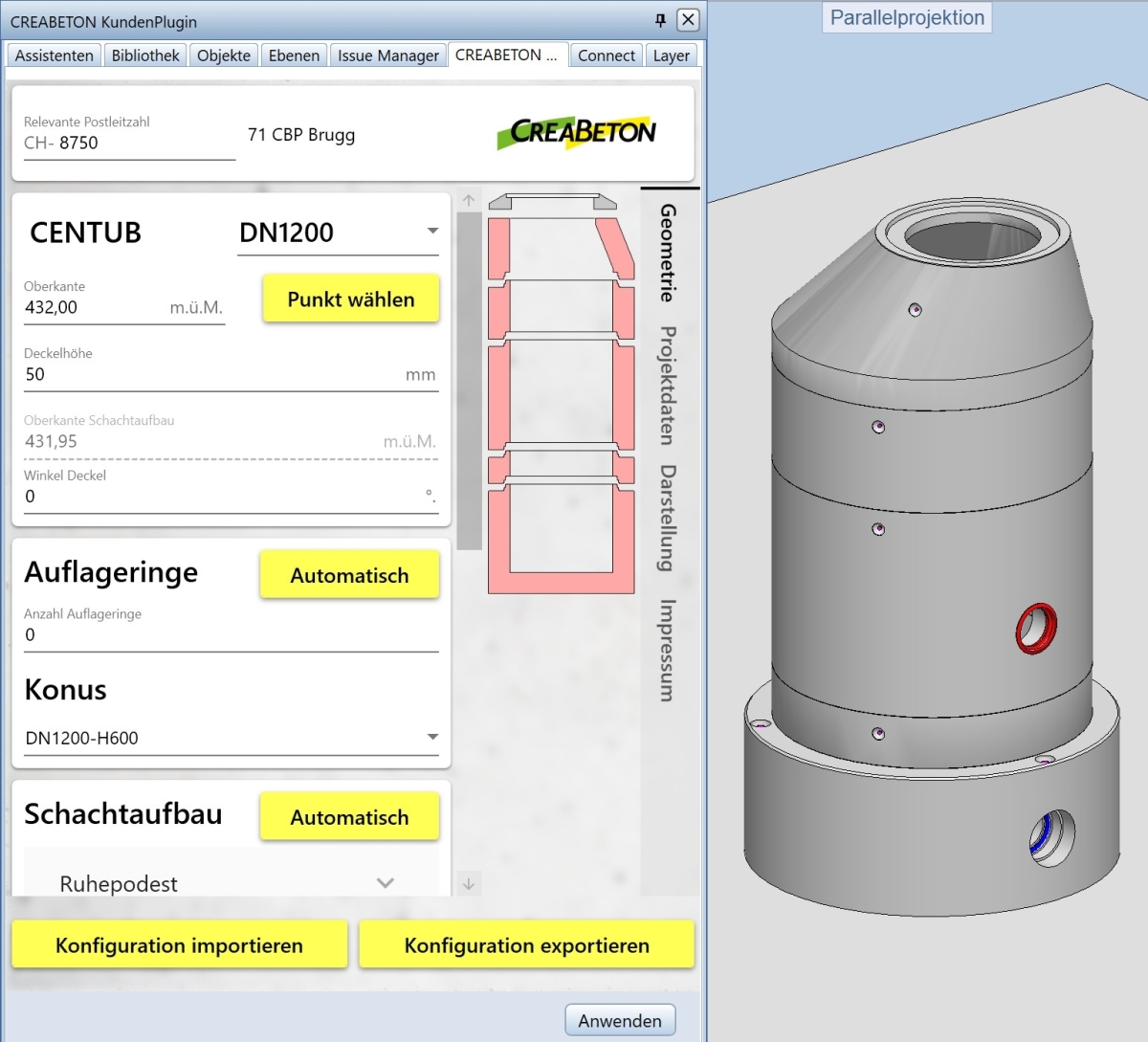The width and height of the screenshot is (1148, 1042).
Task: Select the cover part in shaft diagram
Action: pos(553,202)
